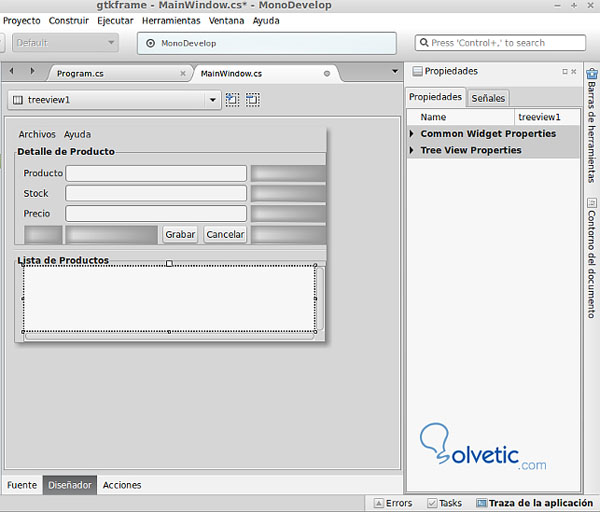Click the Producto text entry

tap(156, 173)
